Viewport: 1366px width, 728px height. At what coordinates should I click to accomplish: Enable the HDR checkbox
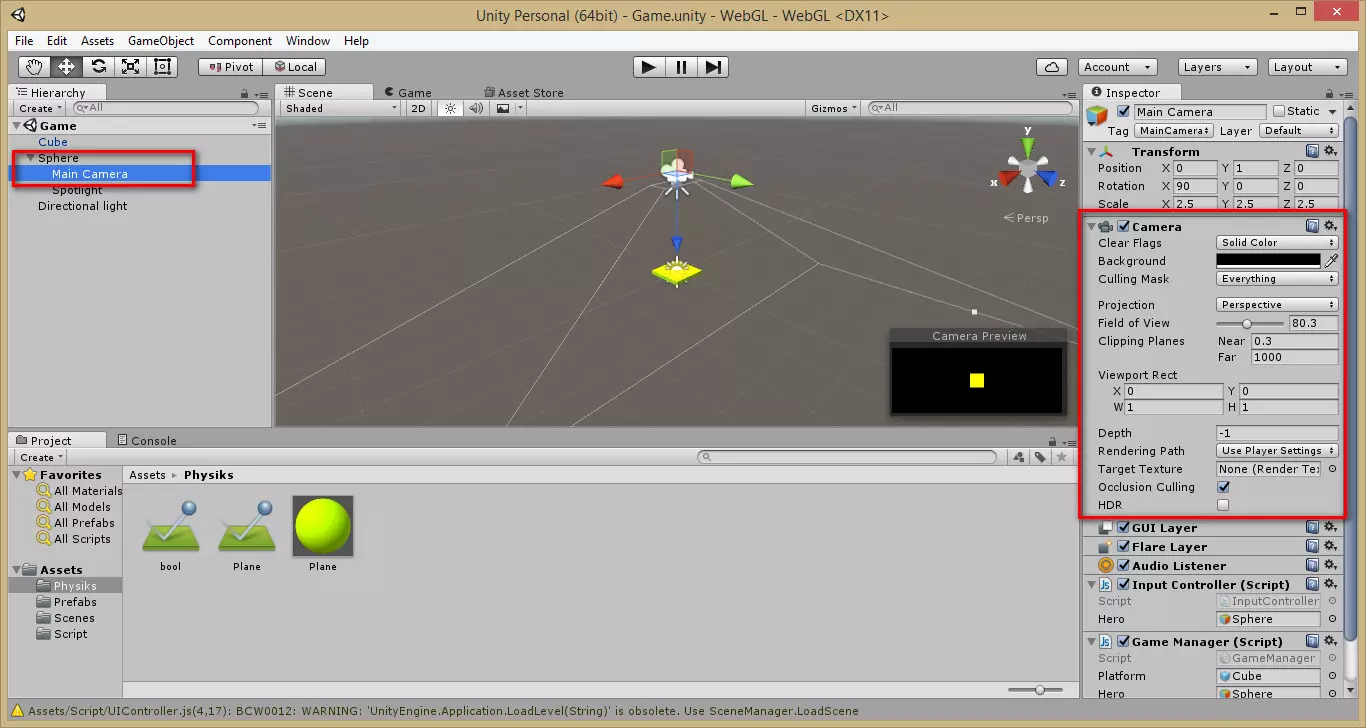tap(1222, 505)
